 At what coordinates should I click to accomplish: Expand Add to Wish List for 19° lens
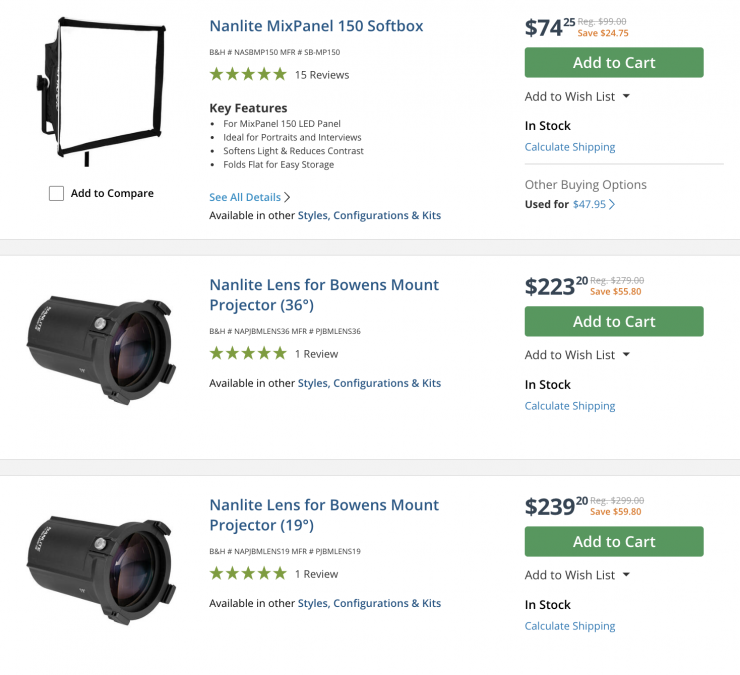pos(577,575)
